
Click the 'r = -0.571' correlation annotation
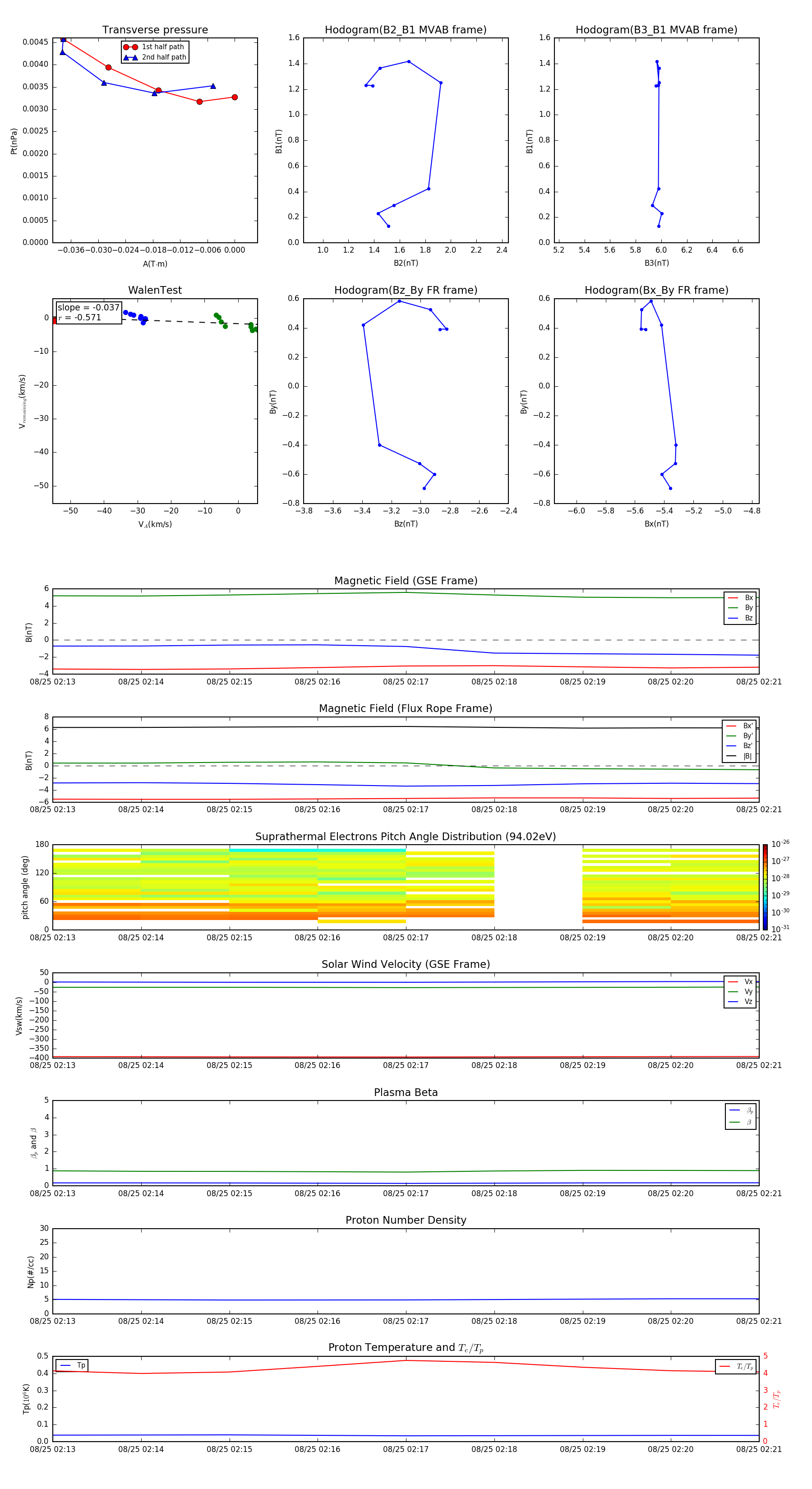point(80,317)
